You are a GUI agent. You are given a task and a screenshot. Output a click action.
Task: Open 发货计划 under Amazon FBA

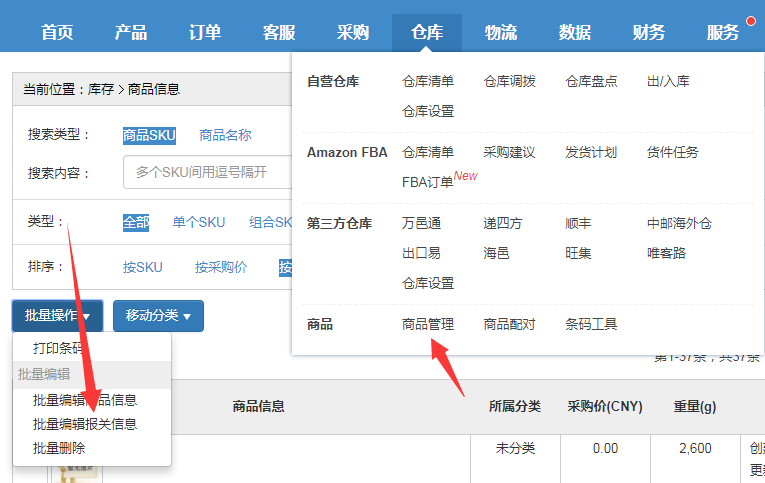[x=591, y=152]
